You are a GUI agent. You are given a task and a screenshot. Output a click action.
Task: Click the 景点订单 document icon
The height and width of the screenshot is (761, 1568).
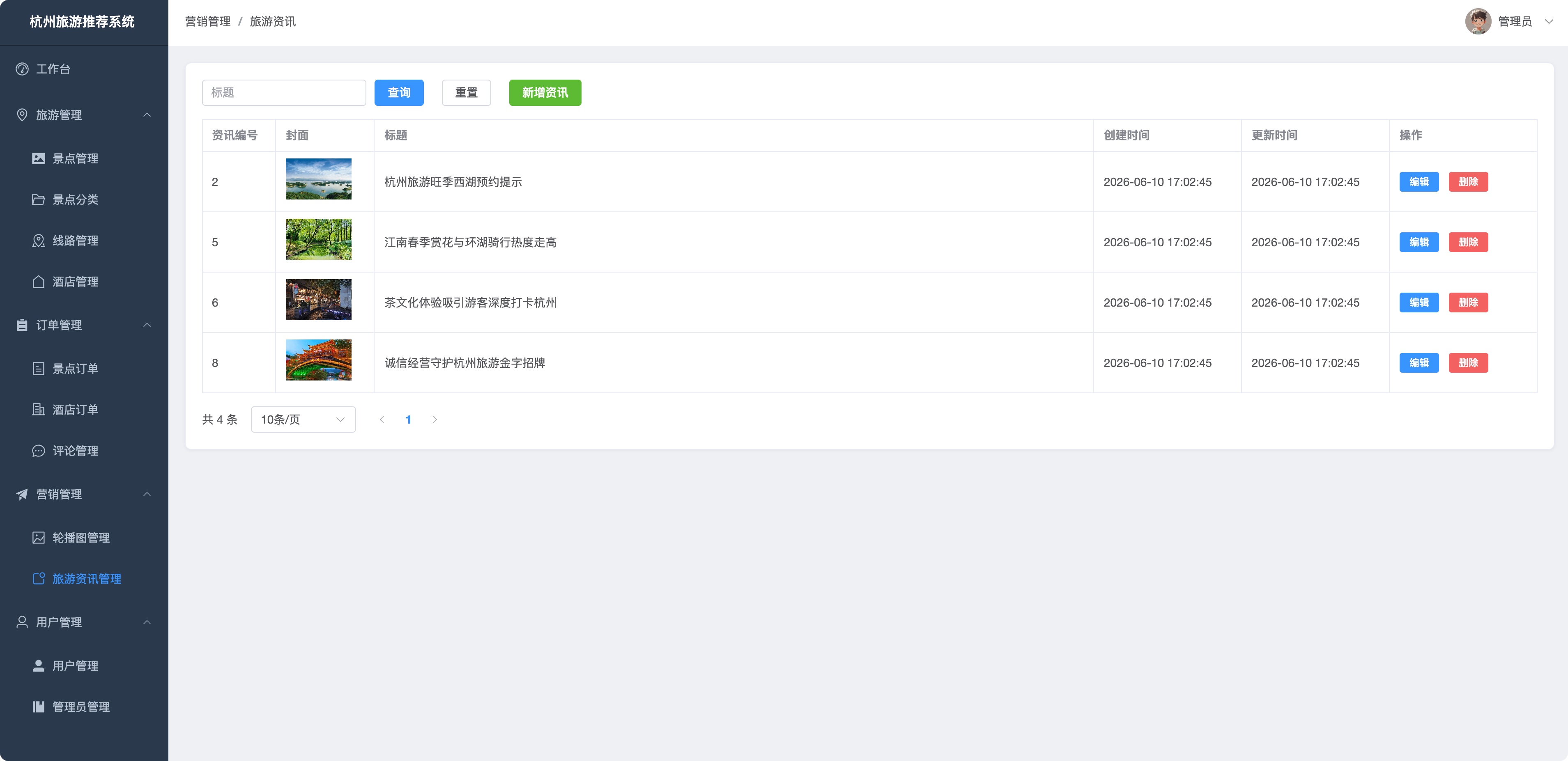click(38, 369)
